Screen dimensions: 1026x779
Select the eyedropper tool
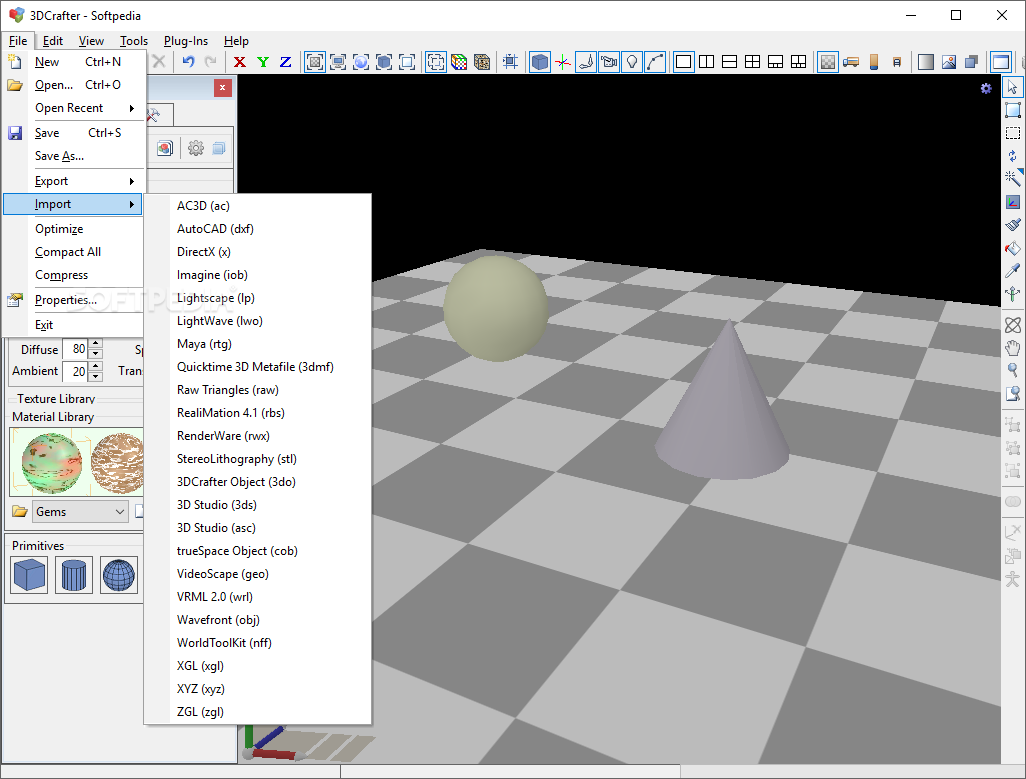(x=1012, y=271)
